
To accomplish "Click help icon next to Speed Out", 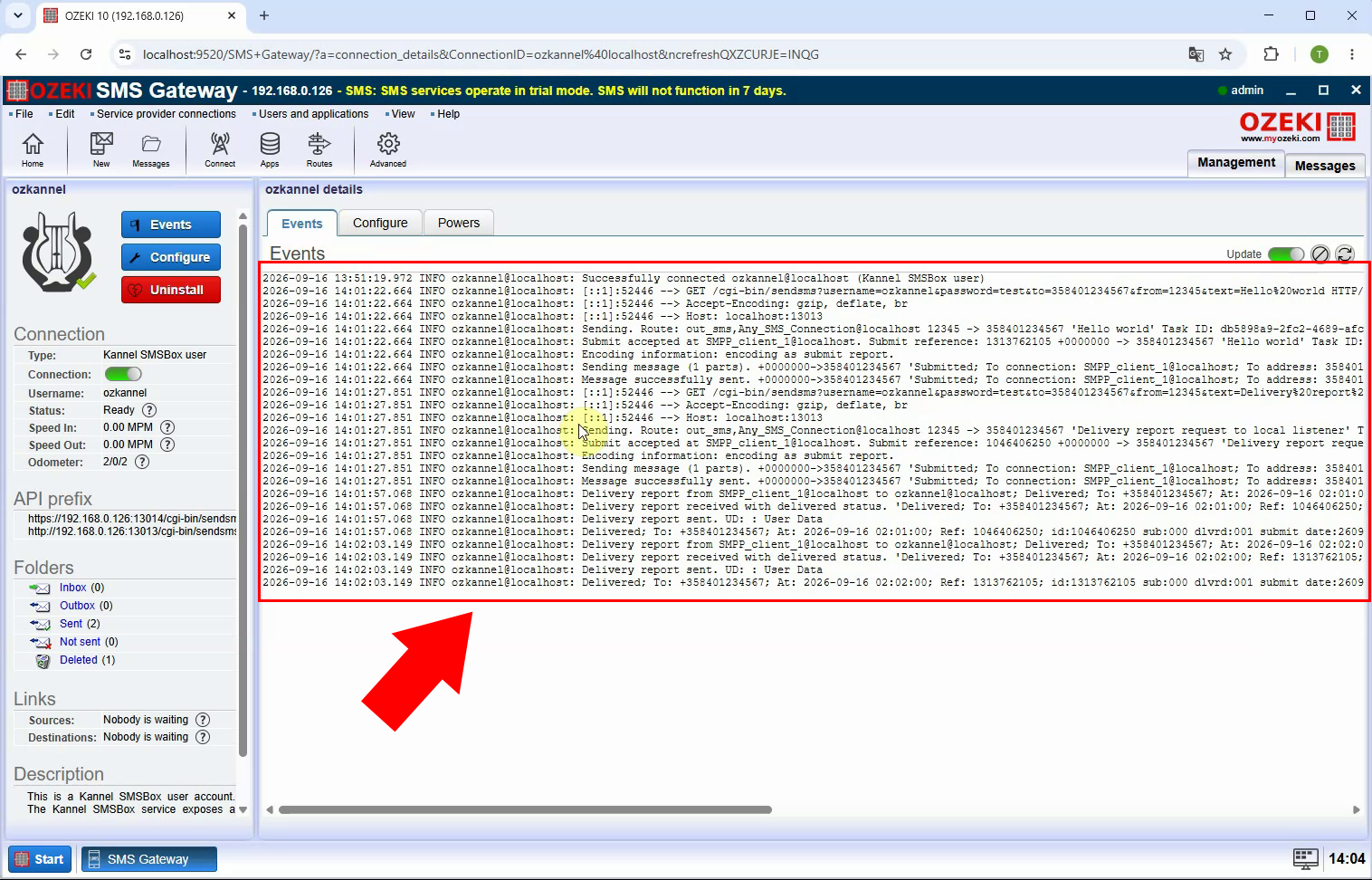I will [167, 445].
